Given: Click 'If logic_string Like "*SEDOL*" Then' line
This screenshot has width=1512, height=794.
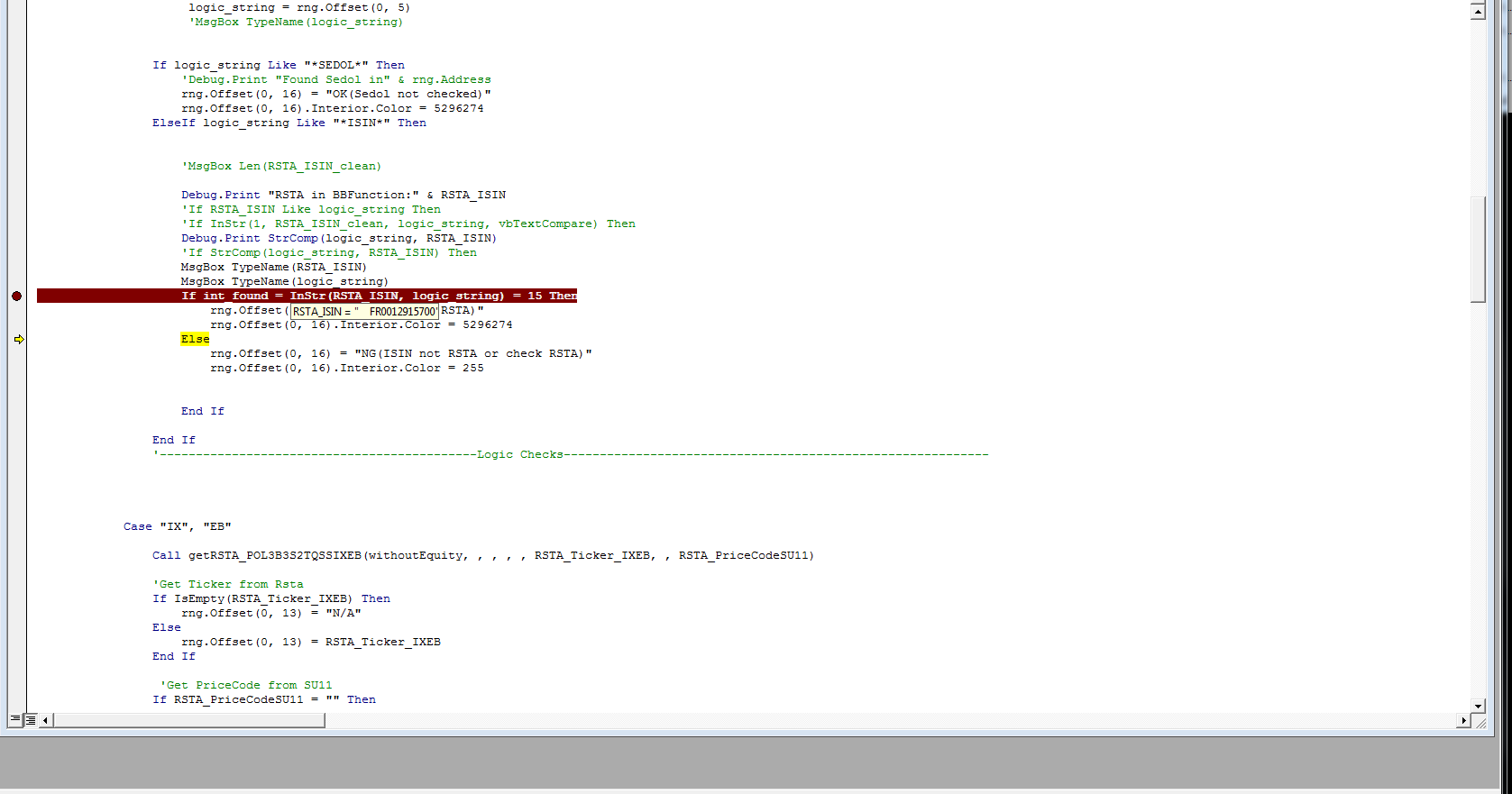Looking at the screenshot, I should pos(279,65).
